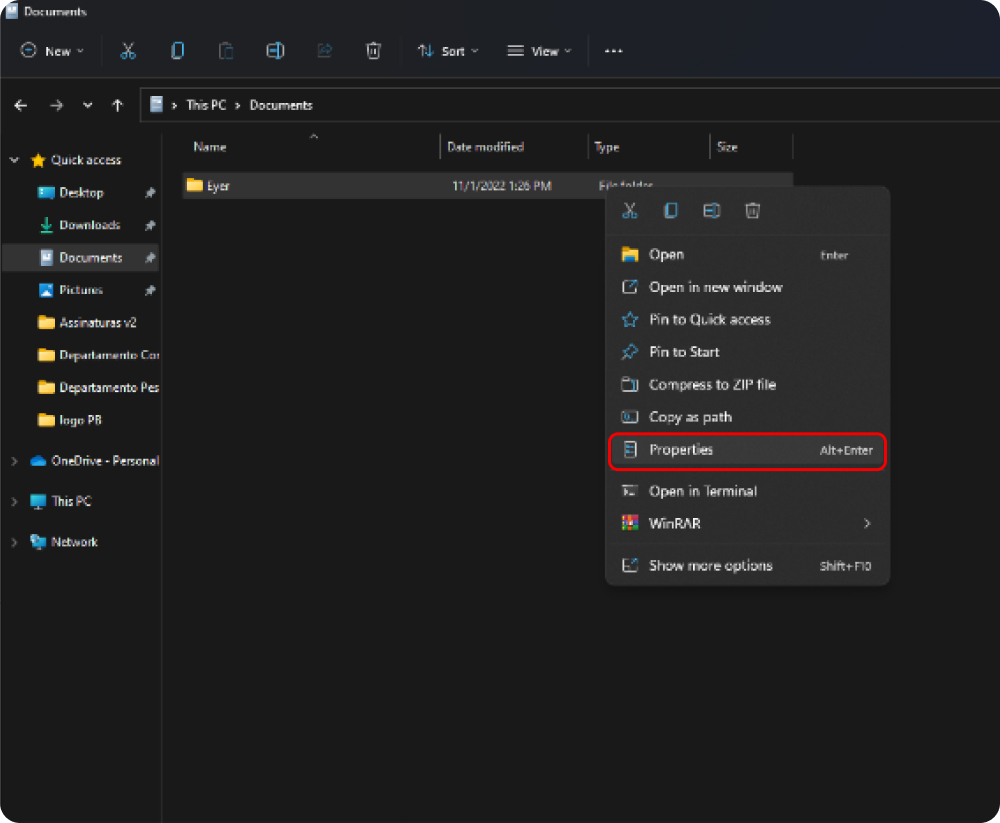
Task: Open Desktop in Quick access
Action: pyautogui.click(x=81, y=193)
